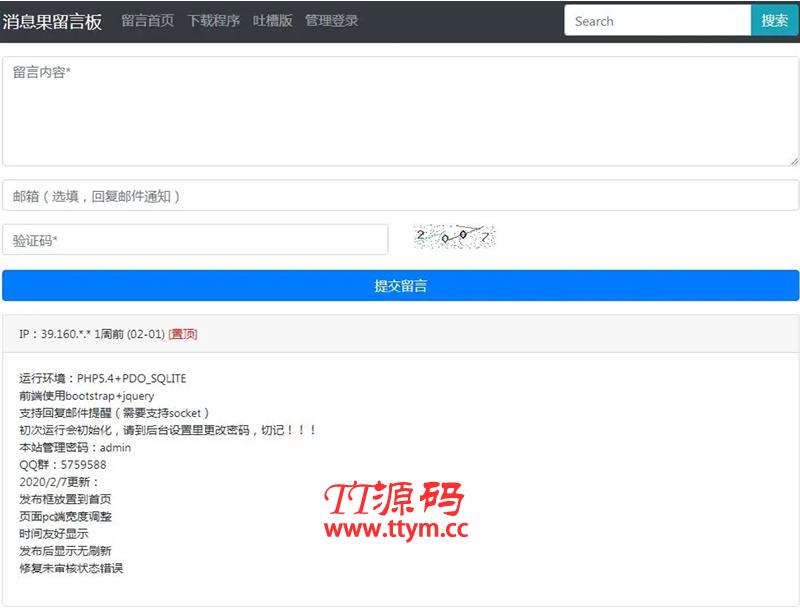Open the 消息果留言板 site title
800x610 pixels.
52,21
